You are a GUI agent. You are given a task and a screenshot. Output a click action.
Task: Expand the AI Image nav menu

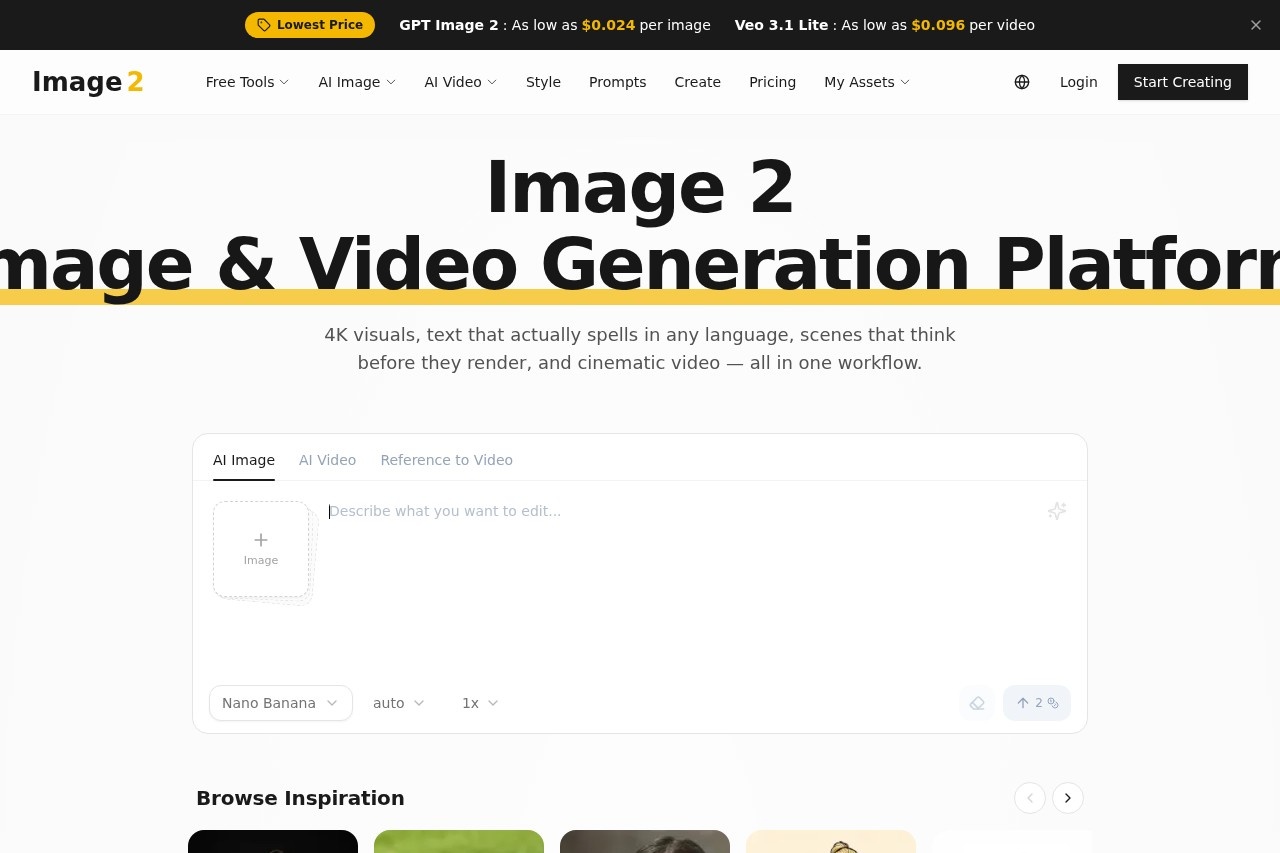coord(357,82)
